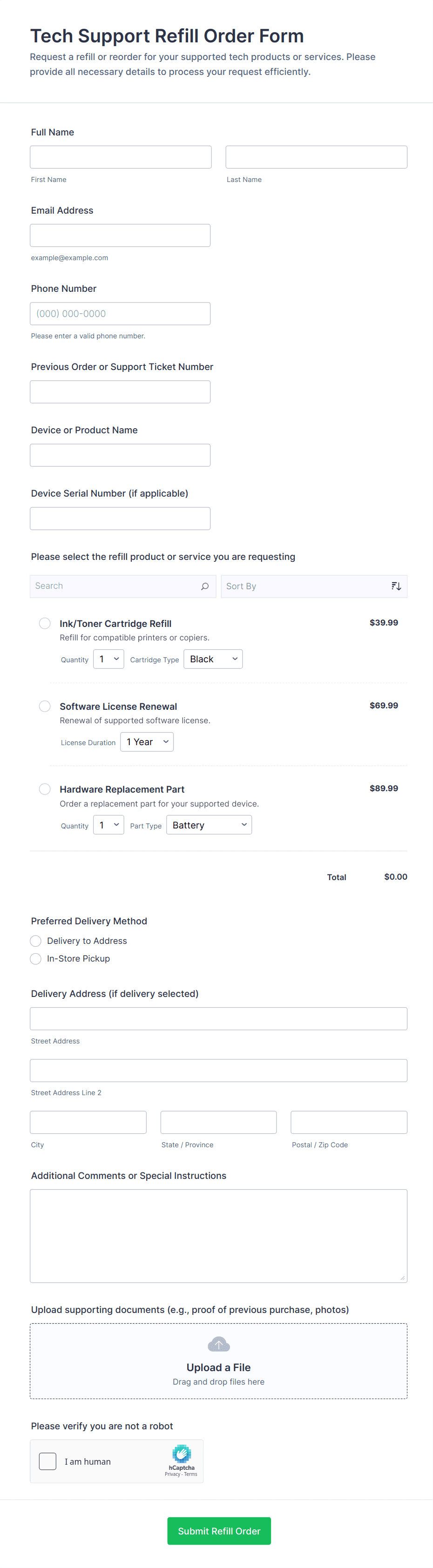Click the search magnifier icon
Image resolution: width=433 pixels, height=1568 pixels.
click(204, 586)
